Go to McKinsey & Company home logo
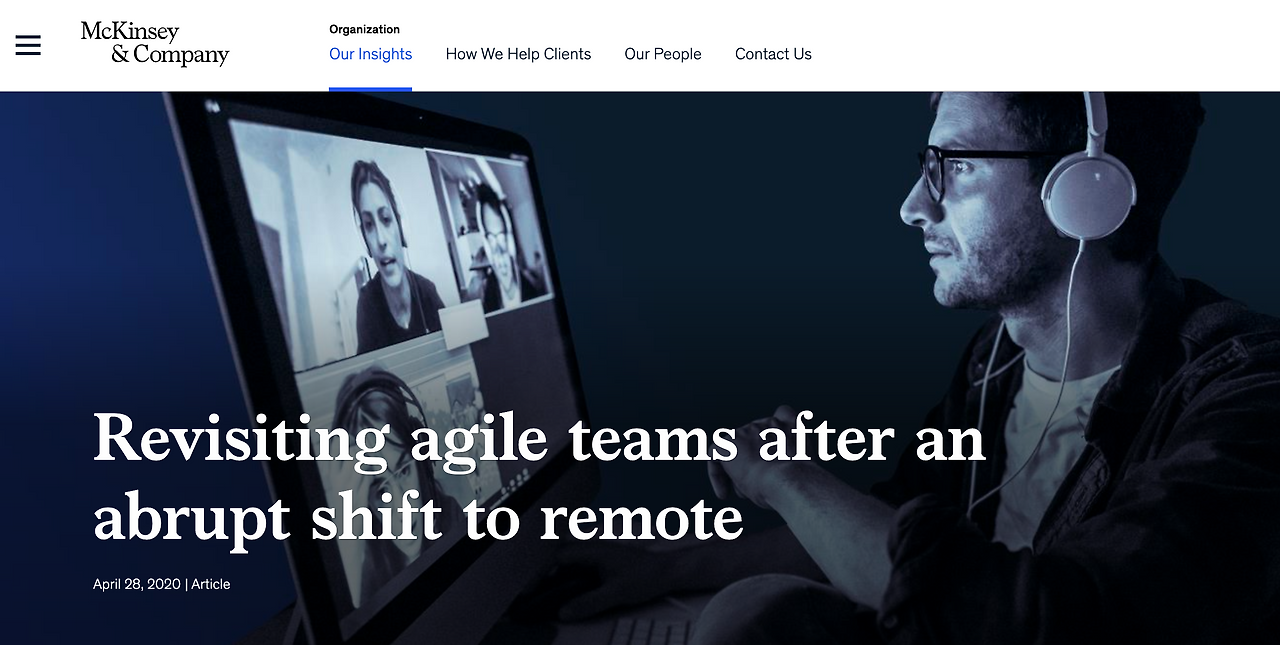 pos(155,44)
